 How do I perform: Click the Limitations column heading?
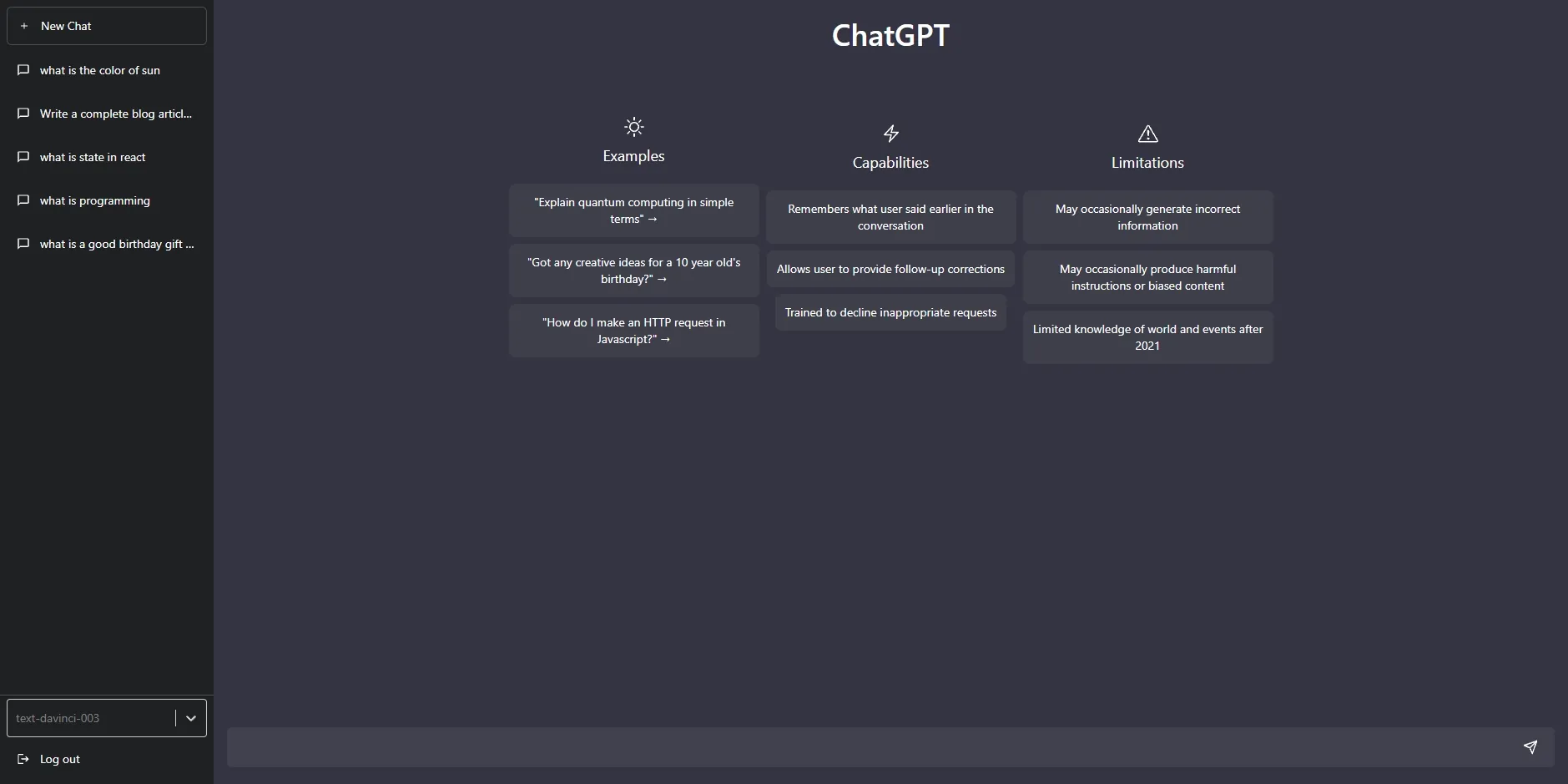(1148, 163)
